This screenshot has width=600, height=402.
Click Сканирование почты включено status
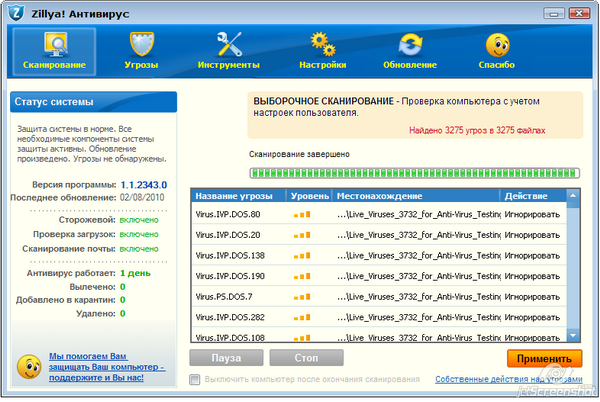coord(139,249)
